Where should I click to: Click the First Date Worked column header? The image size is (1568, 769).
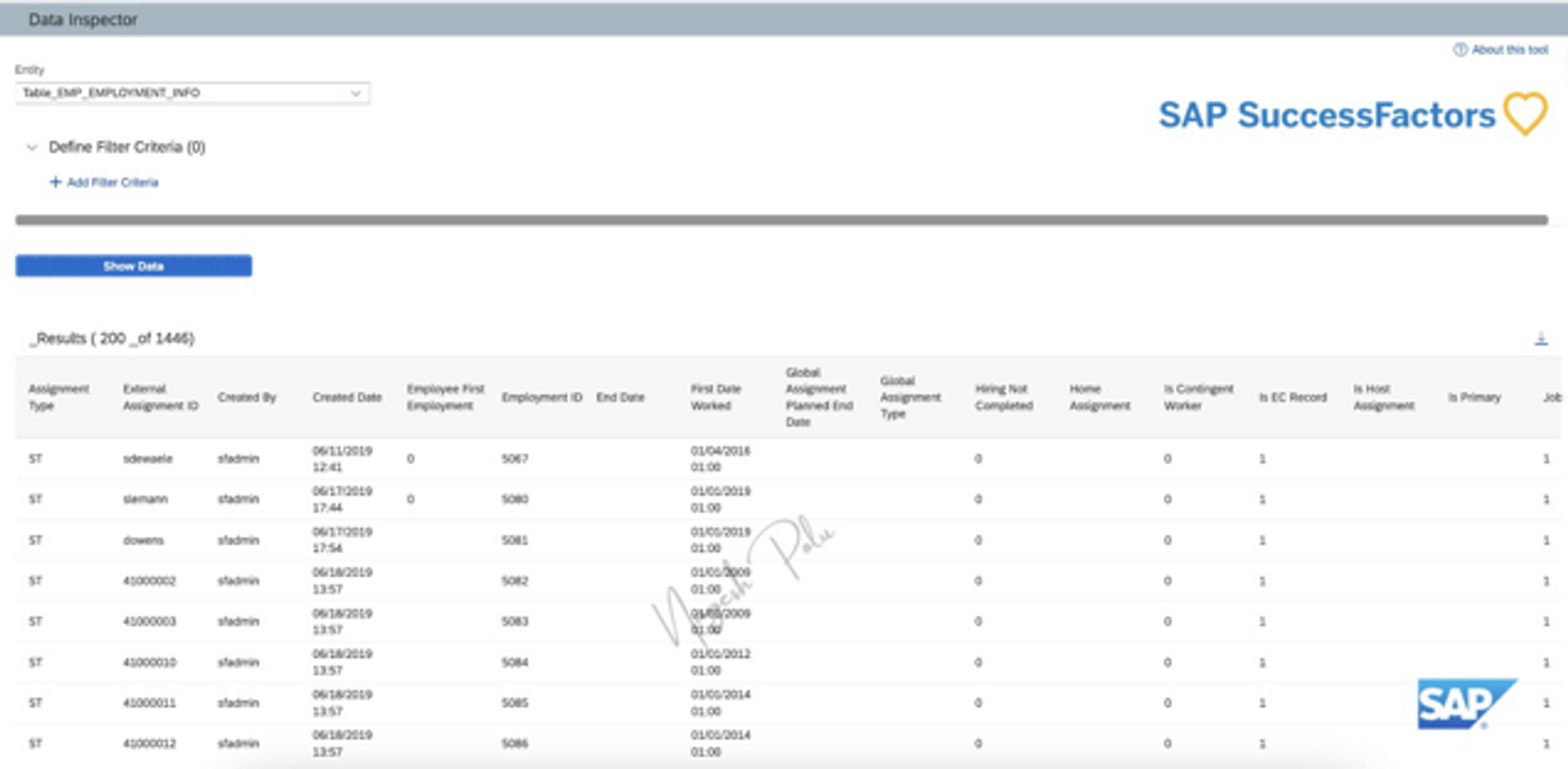tap(716, 397)
